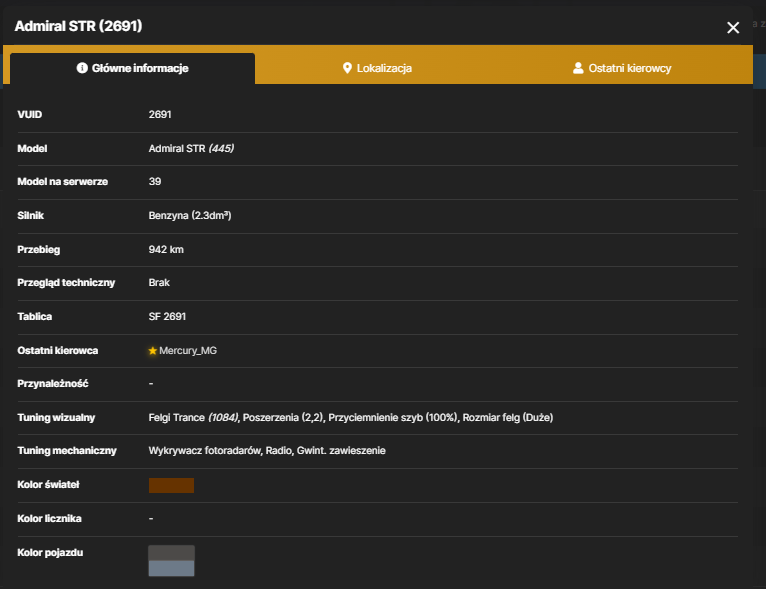Click the Gwint. zawieszenie entry
Image resolution: width=766 pixels, height=589 pixels.
[341, 451]
